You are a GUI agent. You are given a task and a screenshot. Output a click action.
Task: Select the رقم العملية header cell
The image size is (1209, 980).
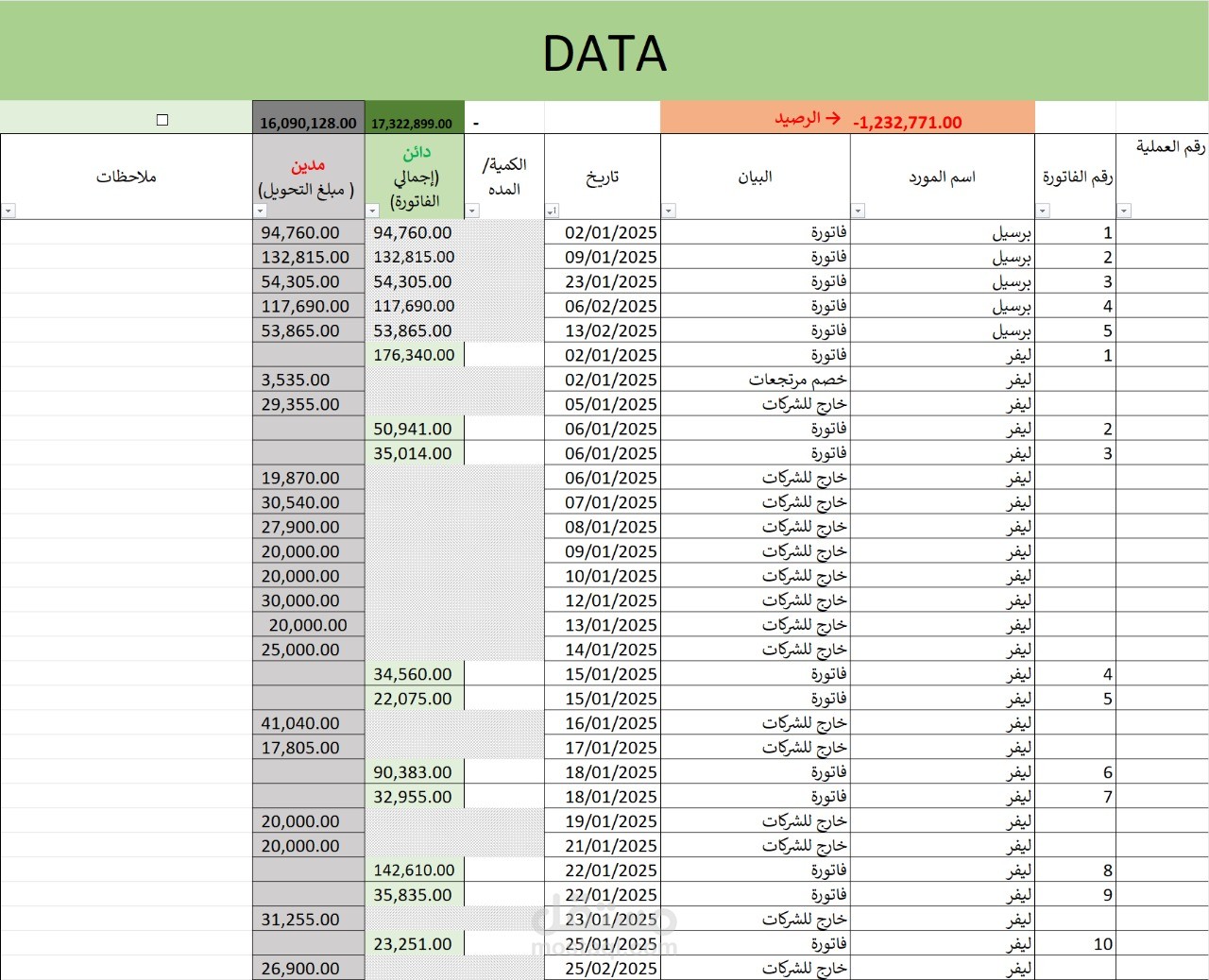(x=1163, y=177)
